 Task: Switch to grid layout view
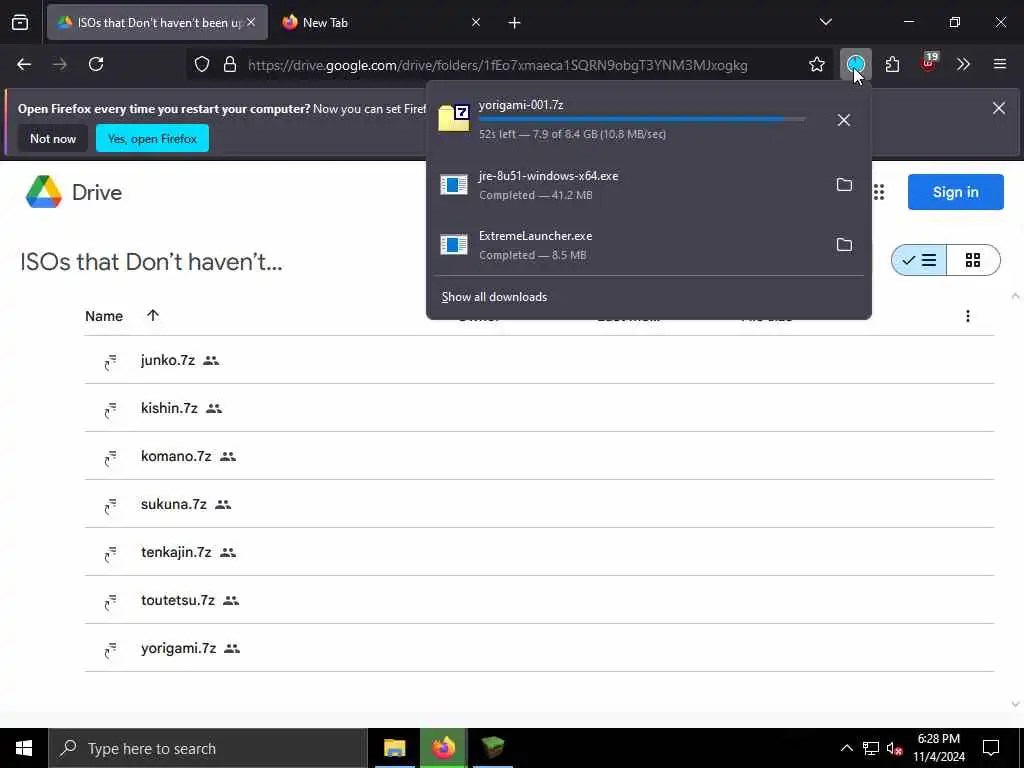[973, 260]
